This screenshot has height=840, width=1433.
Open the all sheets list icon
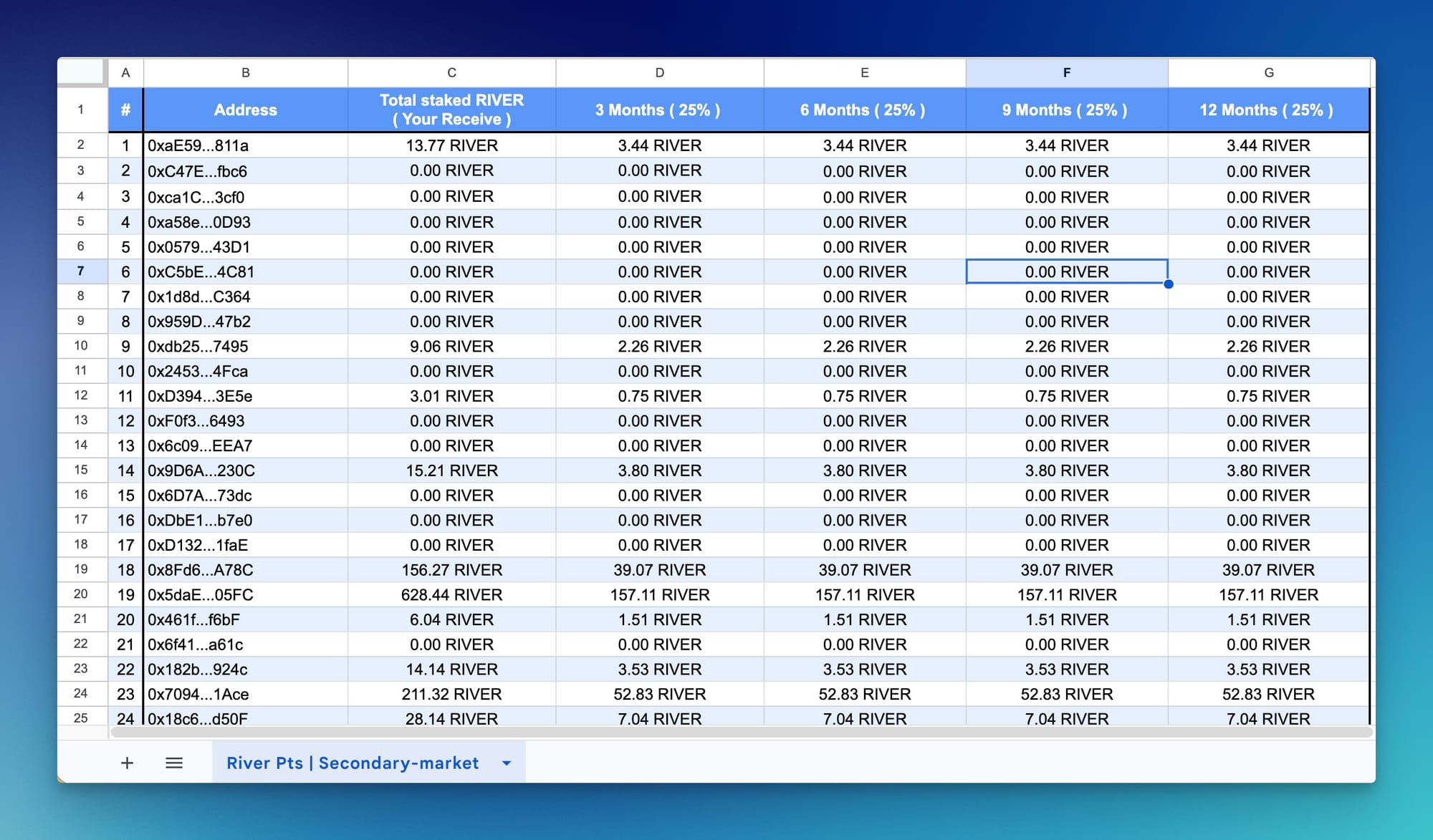click(x=174, y=763)
